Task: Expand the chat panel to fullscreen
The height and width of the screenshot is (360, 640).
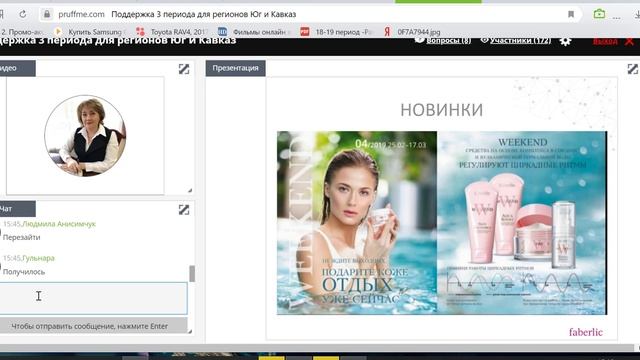Action: [184, 210]
